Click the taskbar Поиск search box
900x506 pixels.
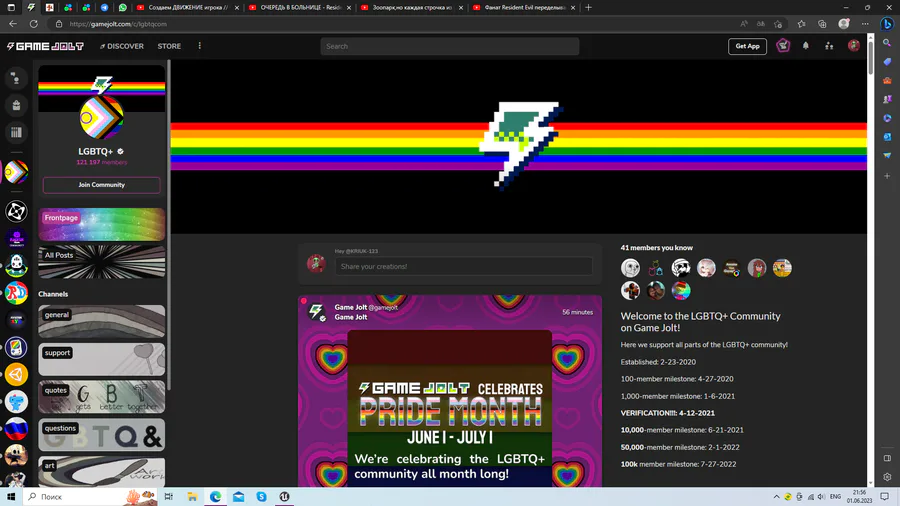91,497
